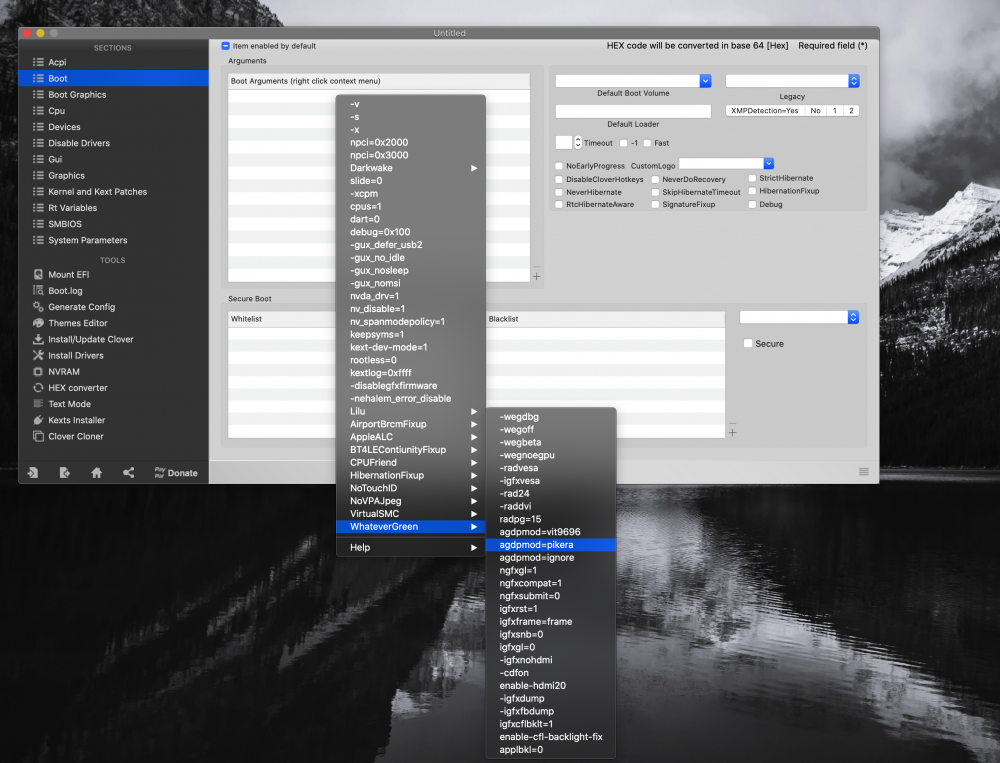Viewport: 1000px width, 763px height.
Task: Remove boot argument with minus icon
Action: tap(536, 267)
